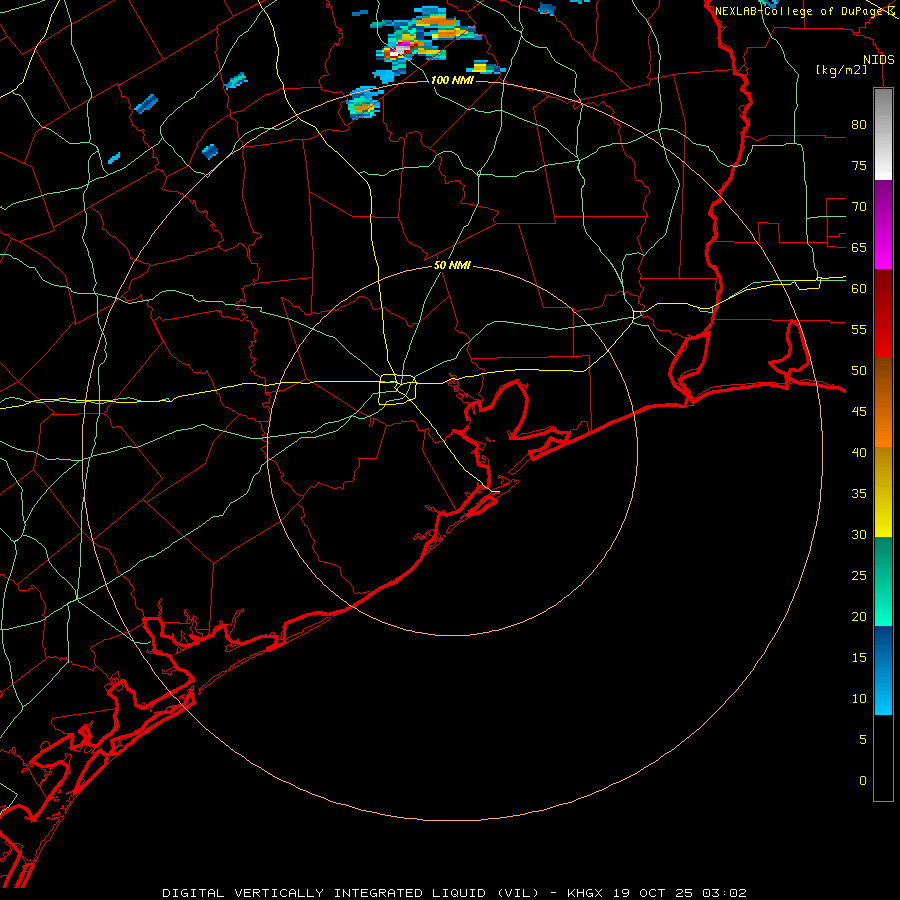Click the "03:02" time in caption

(x=726, y=893)
